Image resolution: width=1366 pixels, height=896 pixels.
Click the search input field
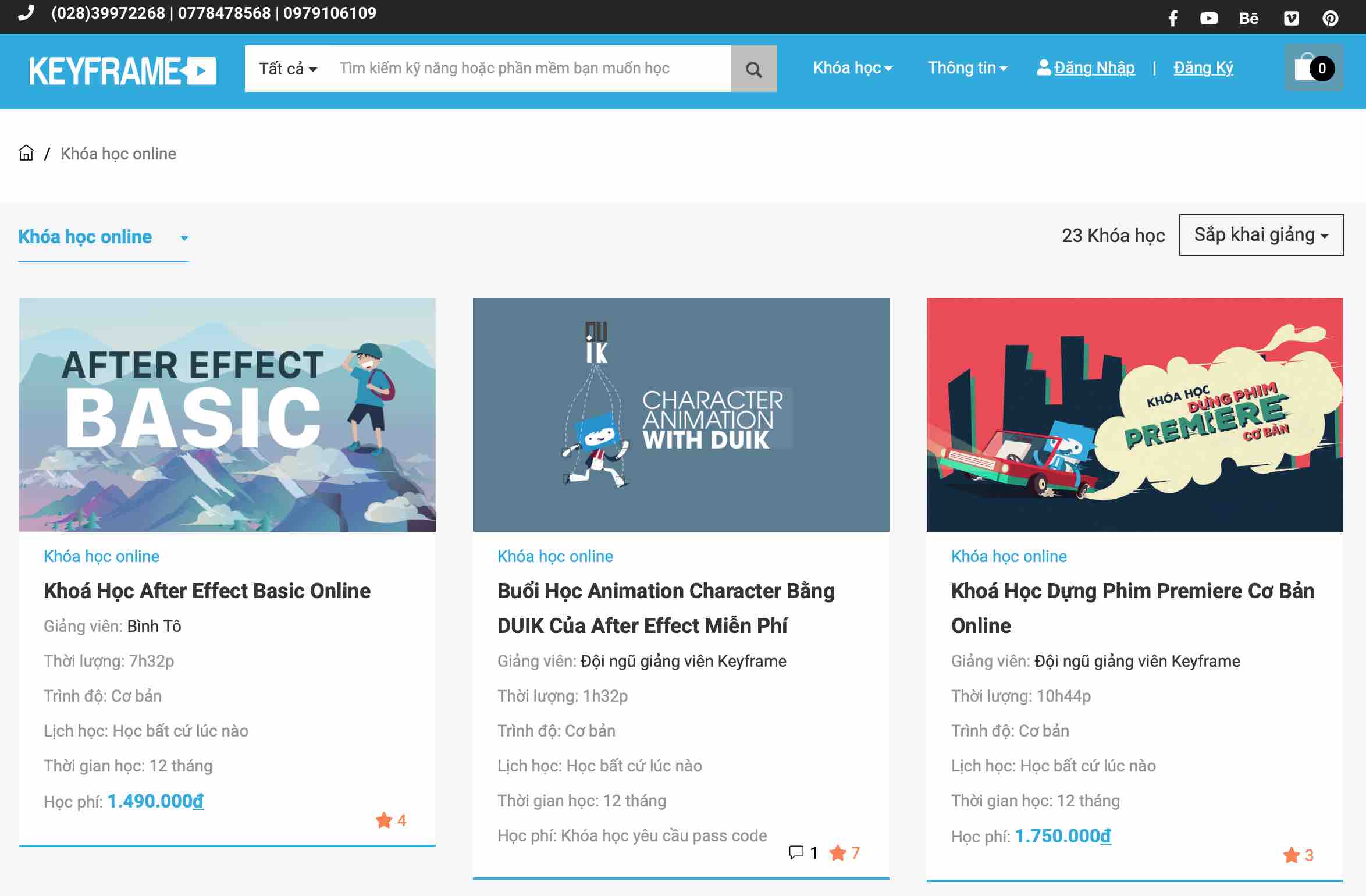pyautogui.click(x=529, y=69)
